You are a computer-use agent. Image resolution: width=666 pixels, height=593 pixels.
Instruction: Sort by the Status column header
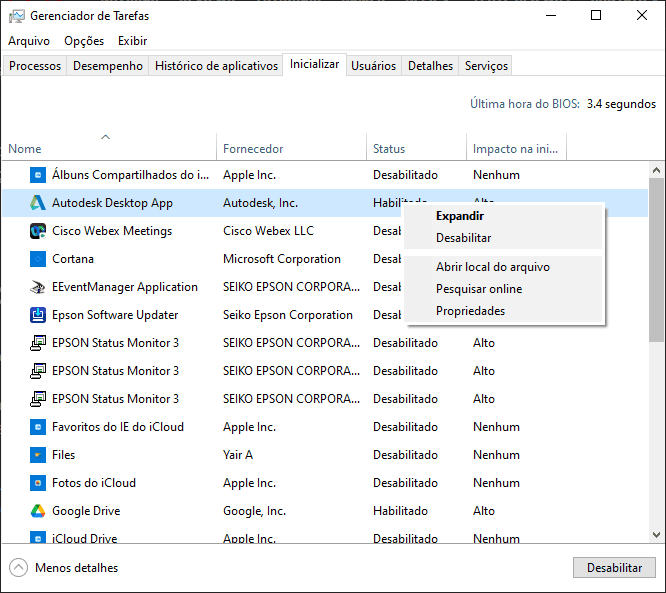416,147
